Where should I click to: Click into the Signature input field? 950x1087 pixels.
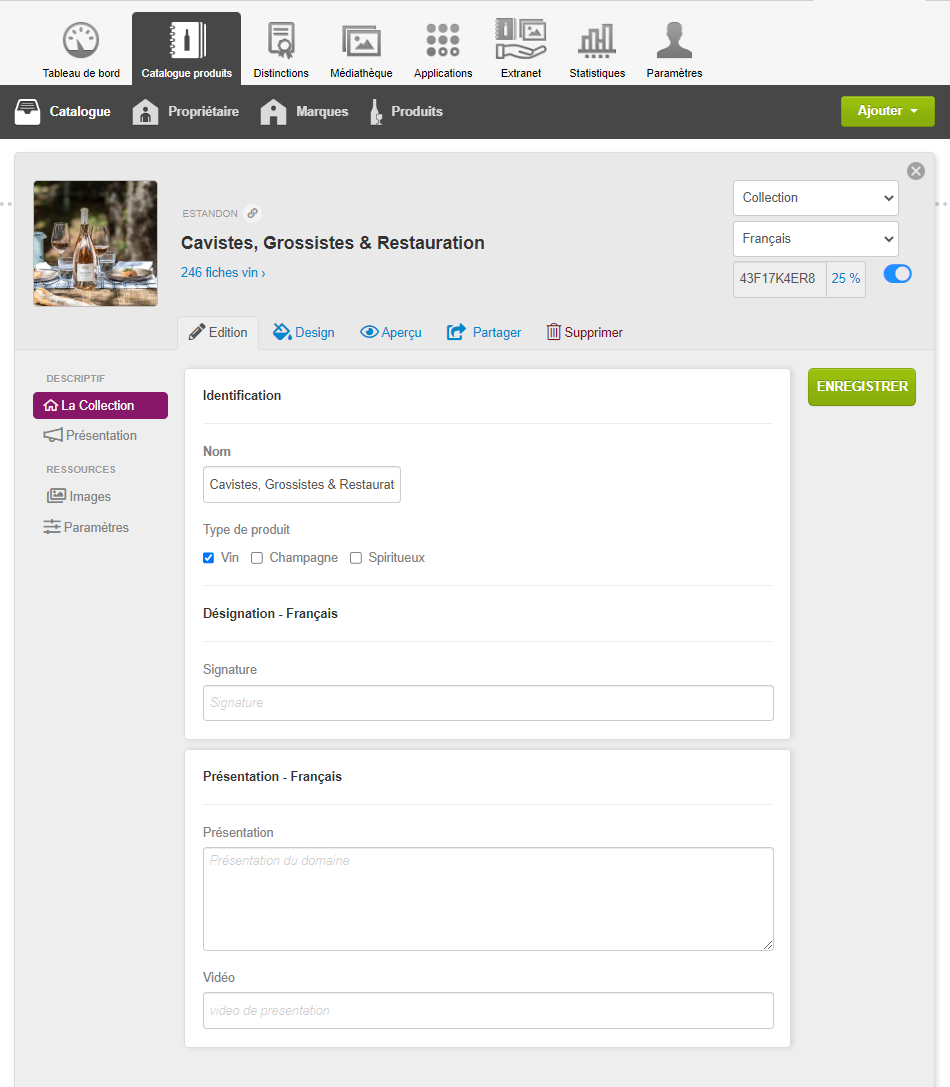click(x=488, y=703)
